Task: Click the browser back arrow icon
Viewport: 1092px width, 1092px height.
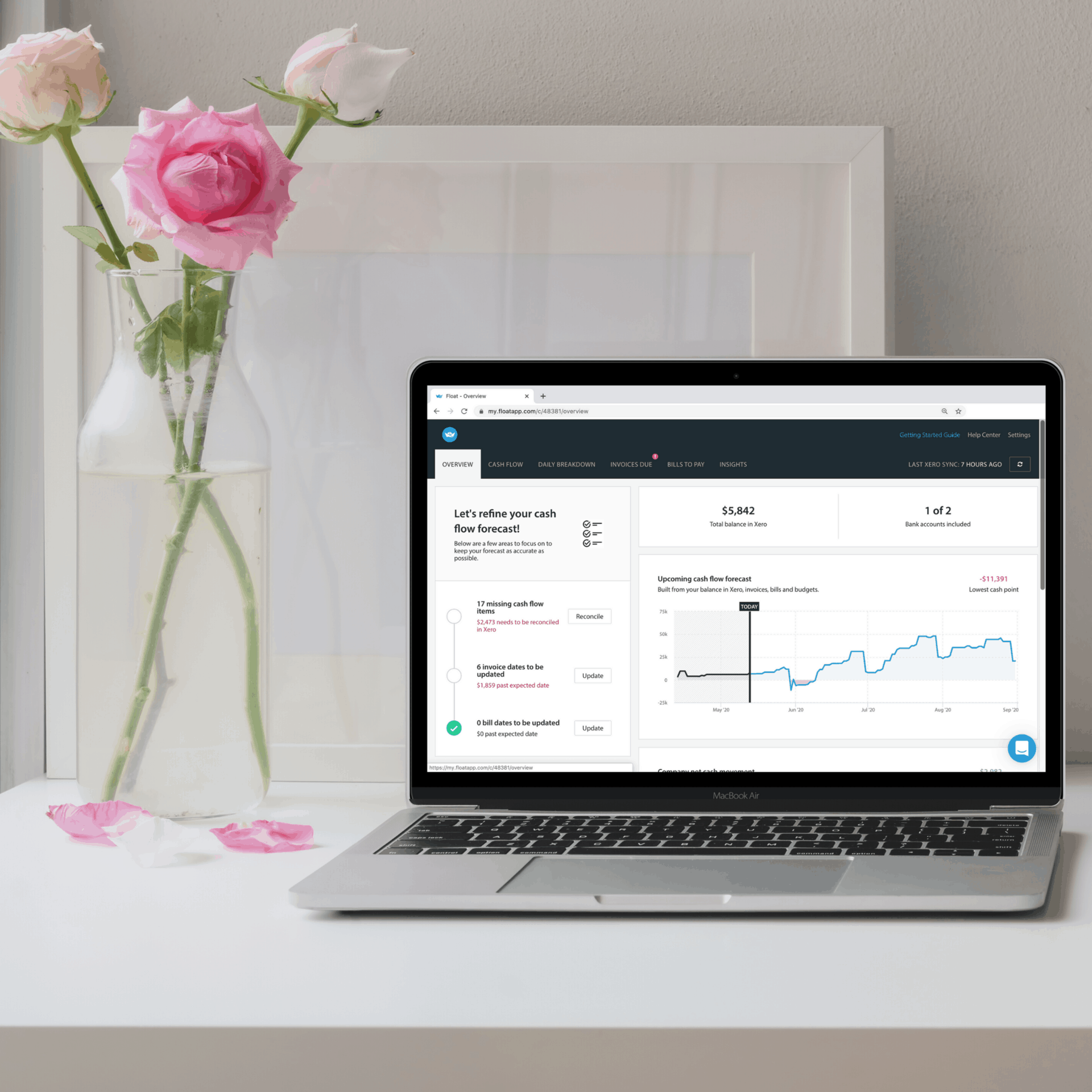Action: click(x=435, y=411)
